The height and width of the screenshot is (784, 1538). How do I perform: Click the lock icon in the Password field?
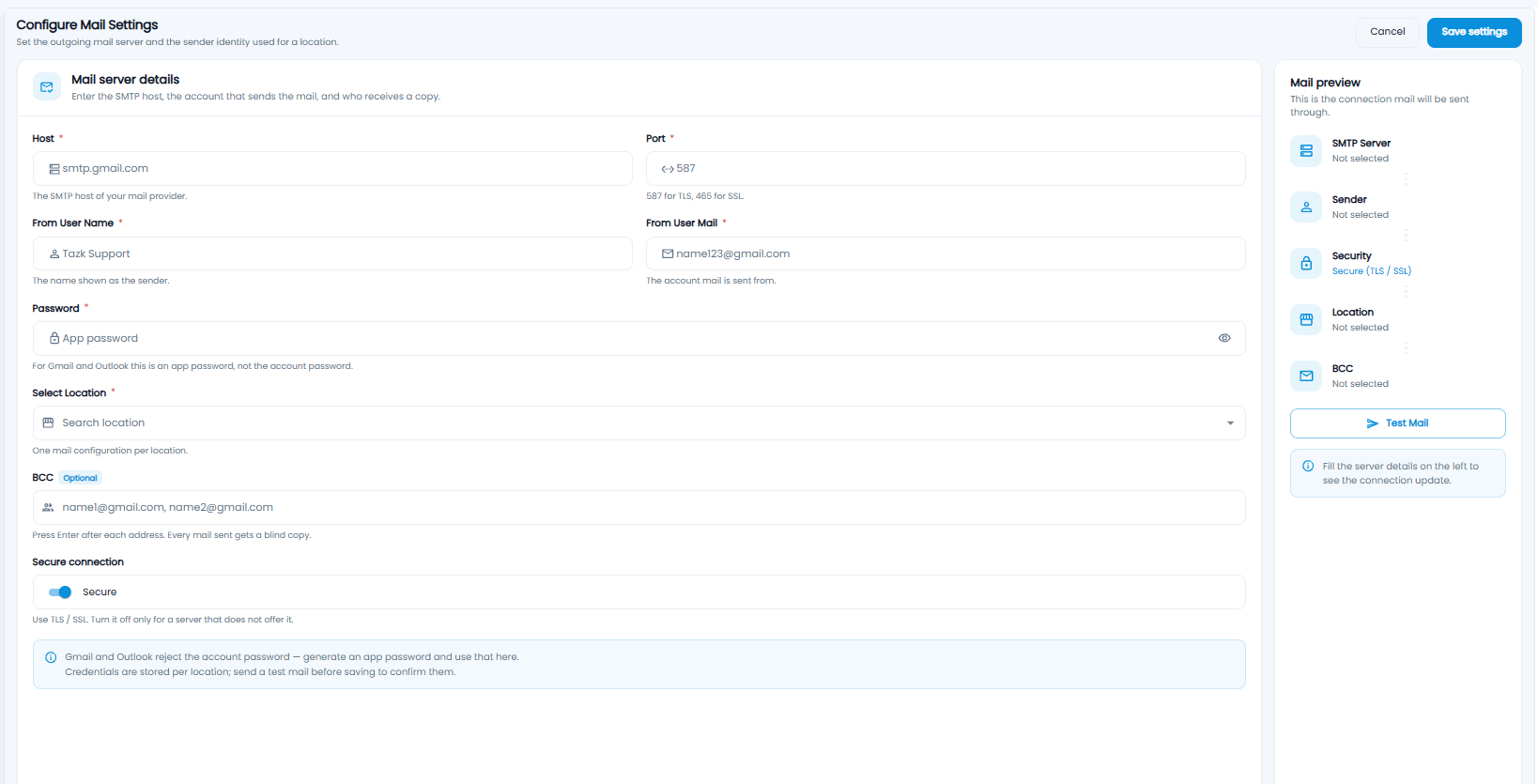[x=54, y=338]
